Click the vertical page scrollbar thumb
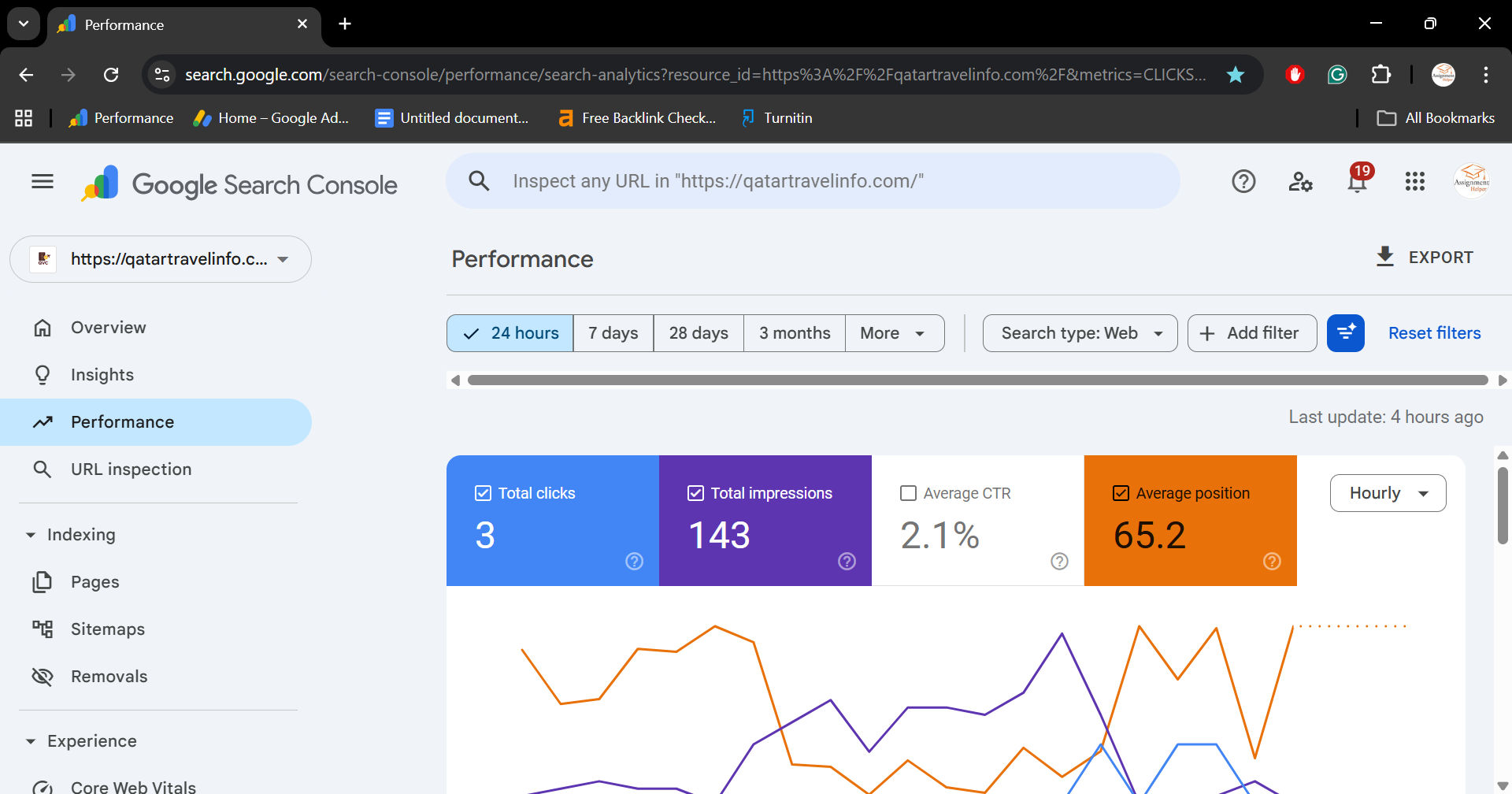The width and height of the screenshot is (1512, 794). pos(1503,505)
